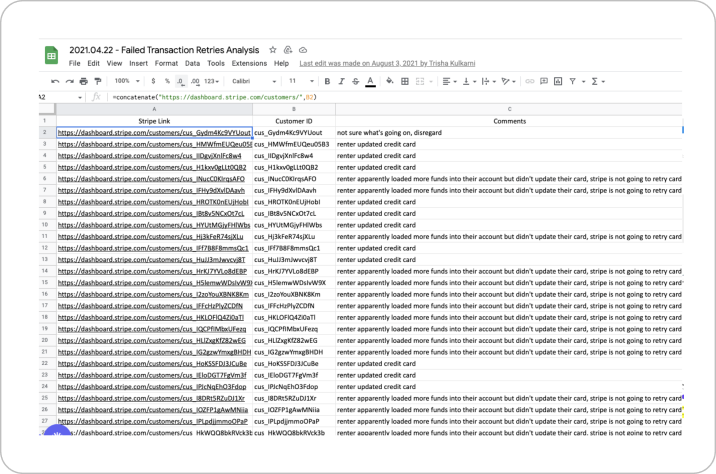Viewport: 716px width, 474px height.
Task: Open horizontal align dropdown
Action: [x=449, y=81]
